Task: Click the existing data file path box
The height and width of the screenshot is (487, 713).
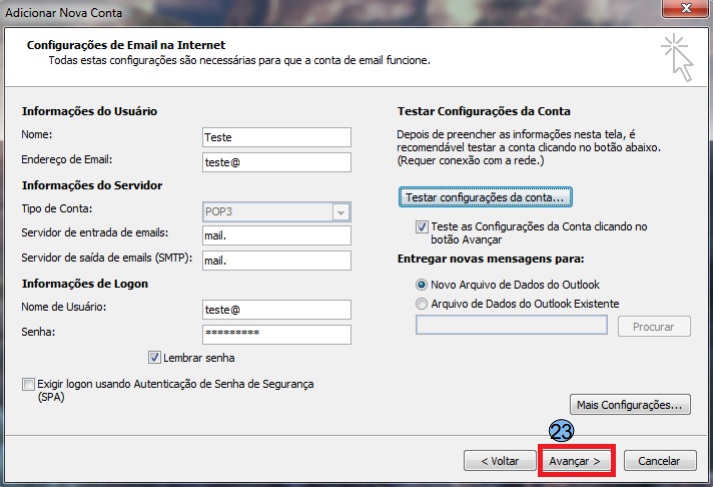Action: point(511,325)
